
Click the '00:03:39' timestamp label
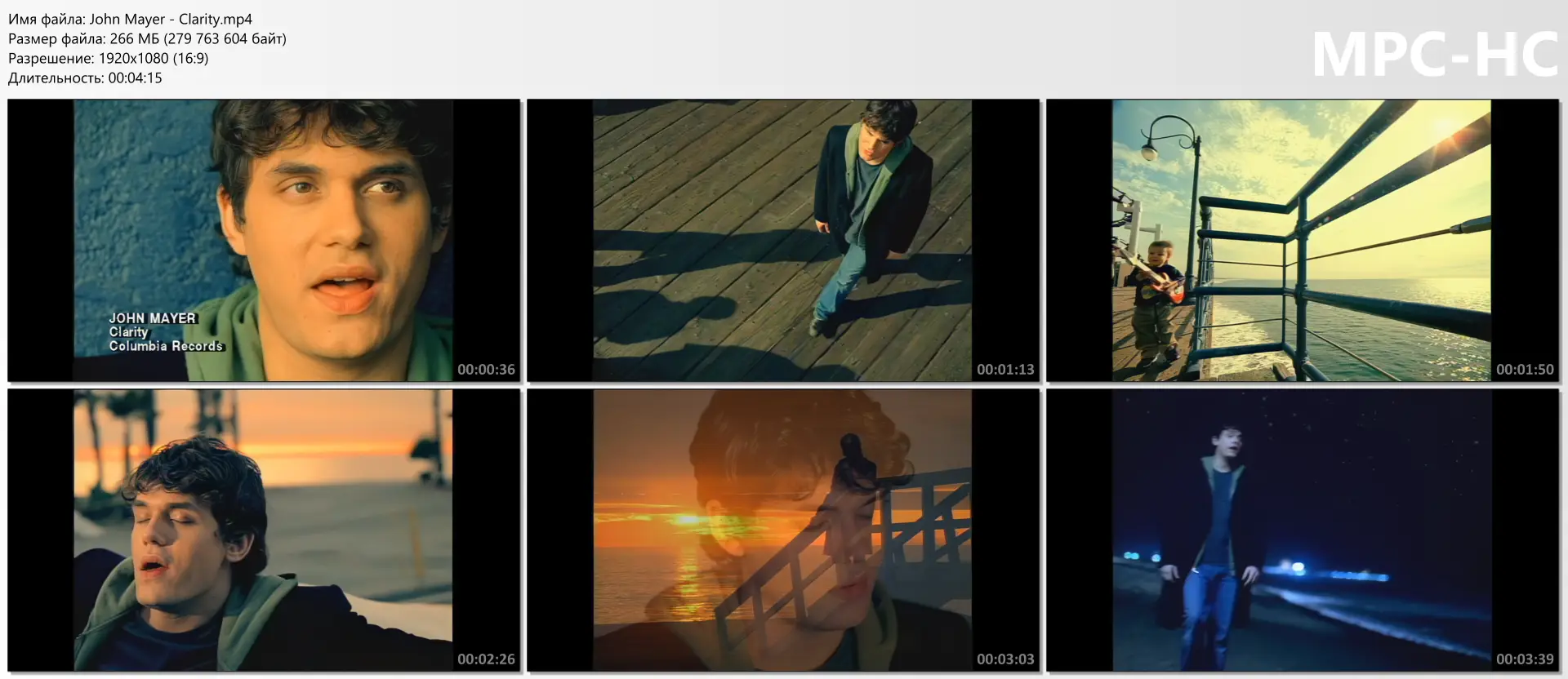1525,659
